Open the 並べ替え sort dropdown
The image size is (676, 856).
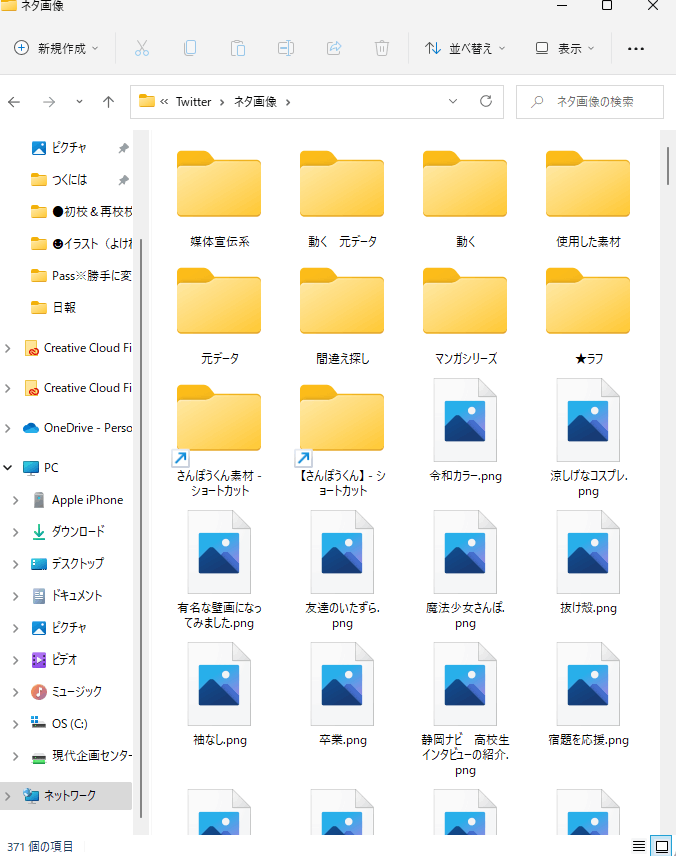coord(465,49)
